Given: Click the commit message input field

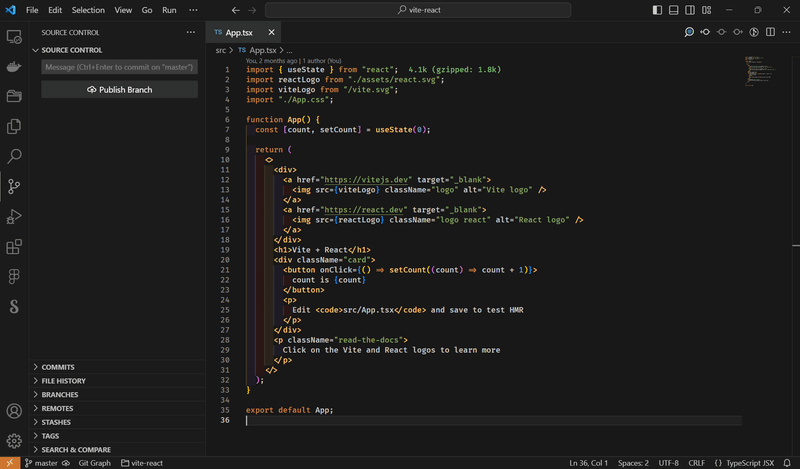Looking at the screenshot, I should coord(119,67).
